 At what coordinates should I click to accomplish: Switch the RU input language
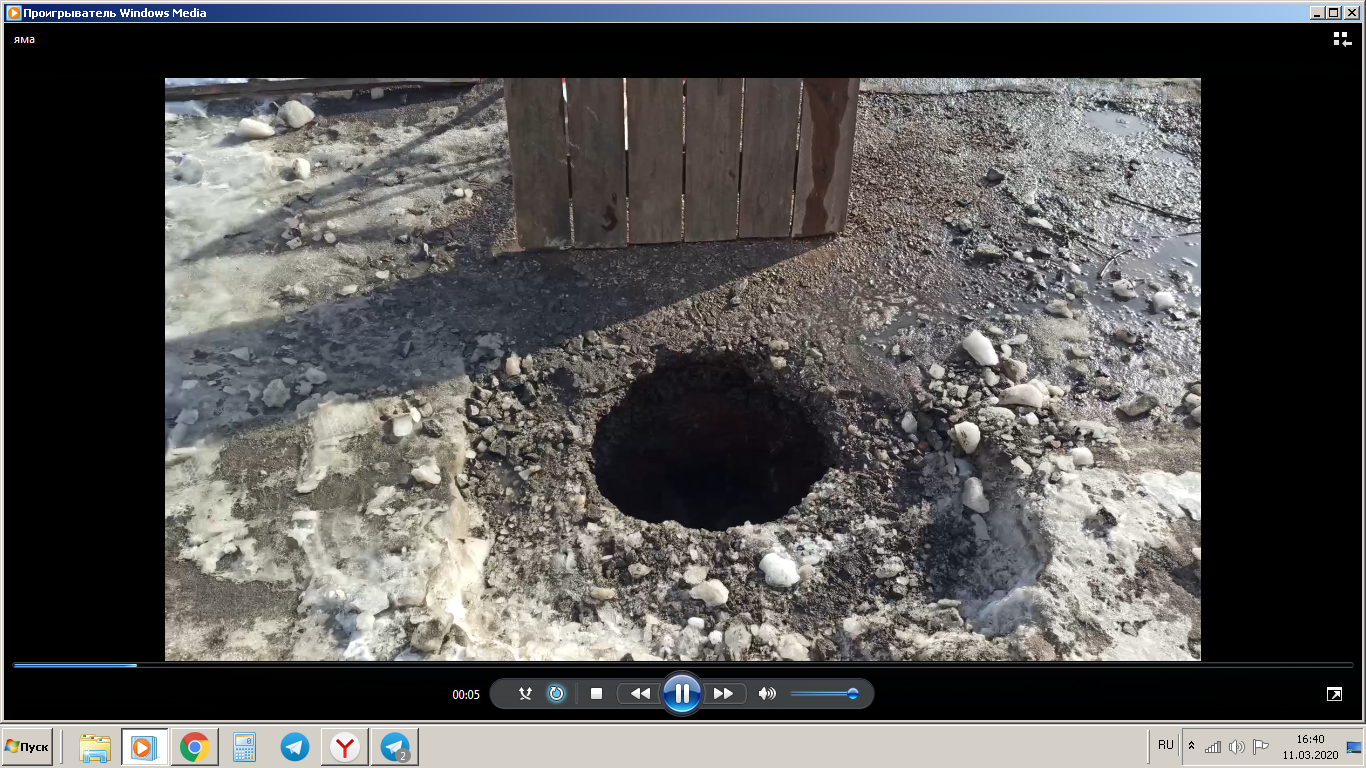click(x=1166, y=745)
